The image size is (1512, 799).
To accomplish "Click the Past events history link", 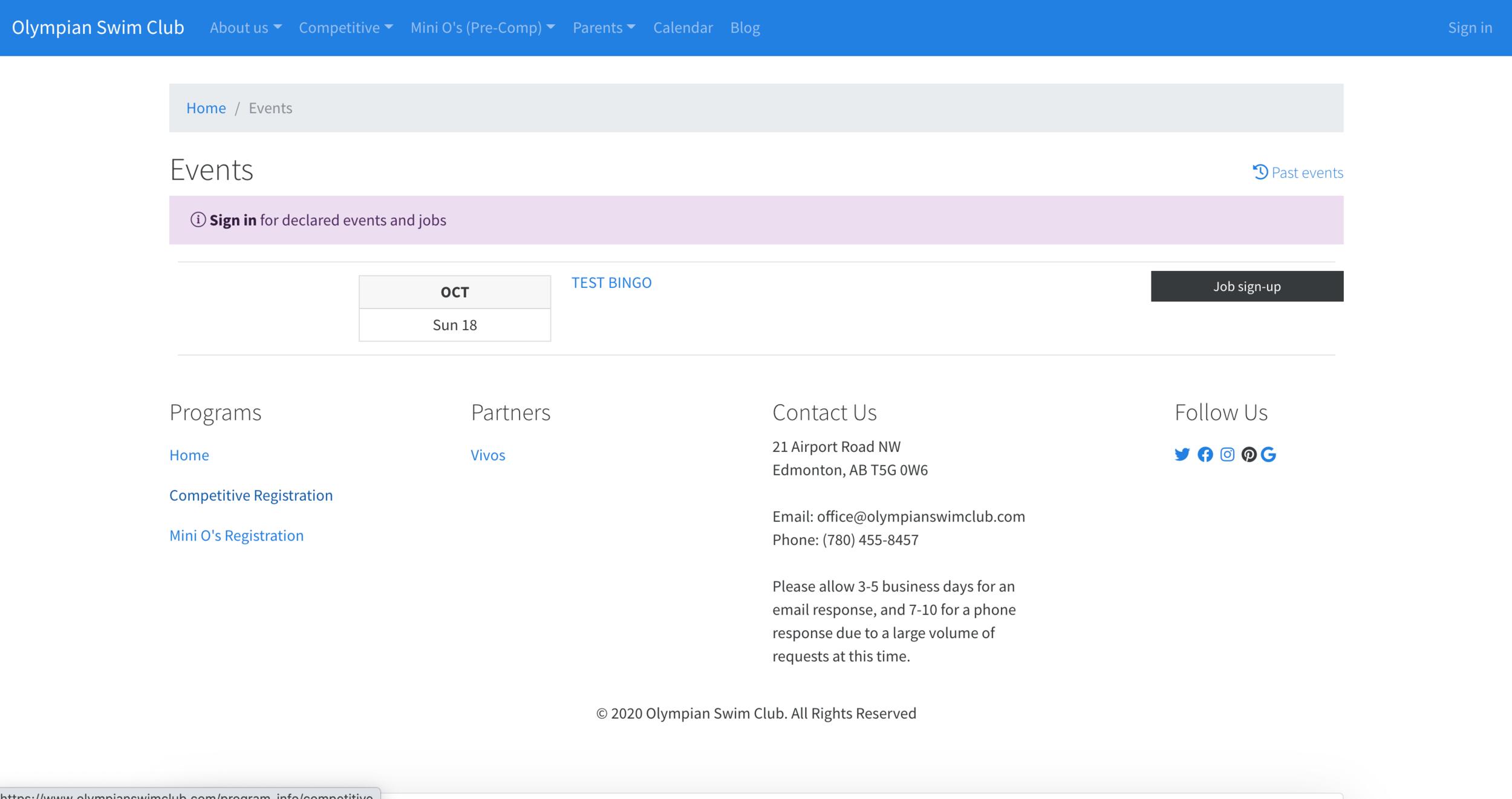I will coord(1298,172).
